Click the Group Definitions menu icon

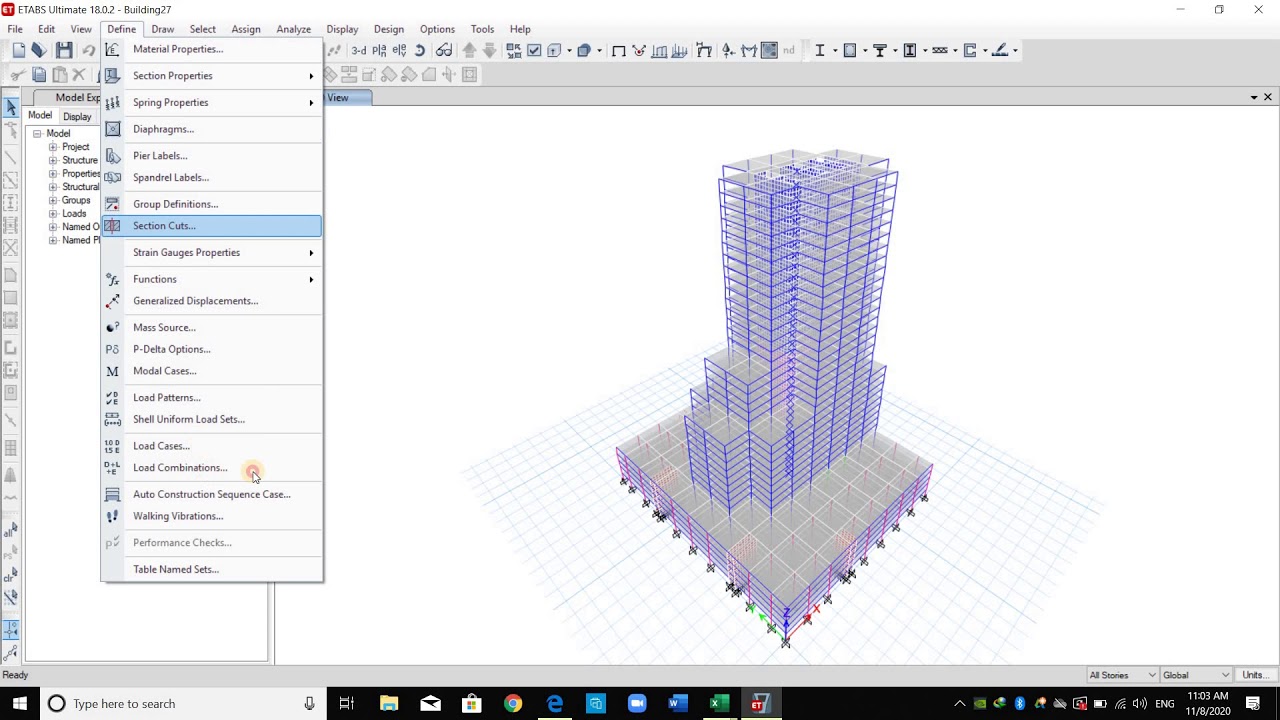(x=113, y=204)
